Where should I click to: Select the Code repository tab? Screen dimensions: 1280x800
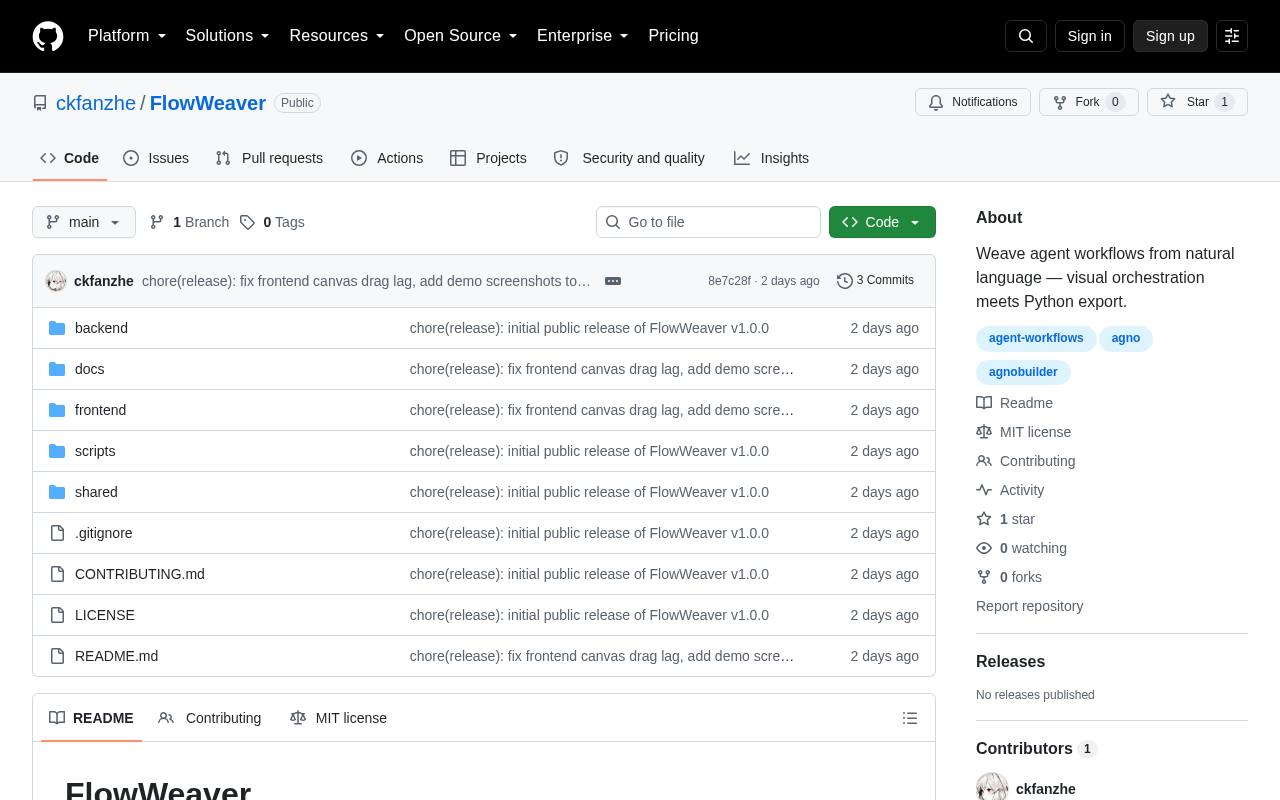[x=69, y=158]
